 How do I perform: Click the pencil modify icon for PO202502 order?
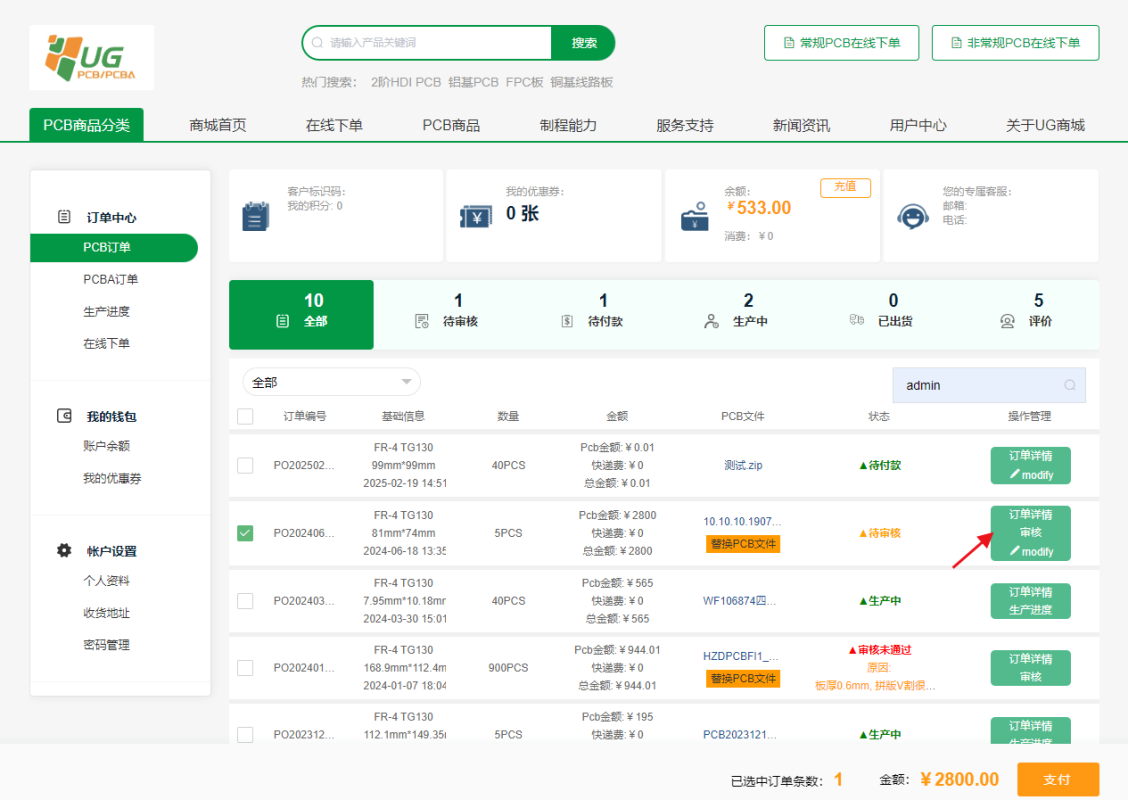click(1014, 474)
